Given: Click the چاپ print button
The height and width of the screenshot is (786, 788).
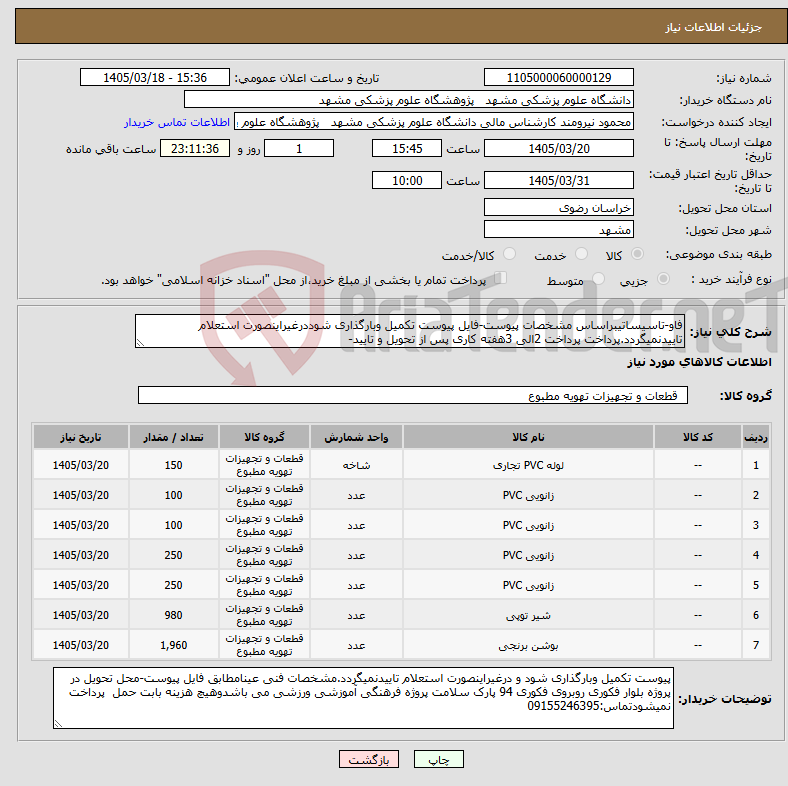Looking at the screenshot, I should click(x=438, y=759).
